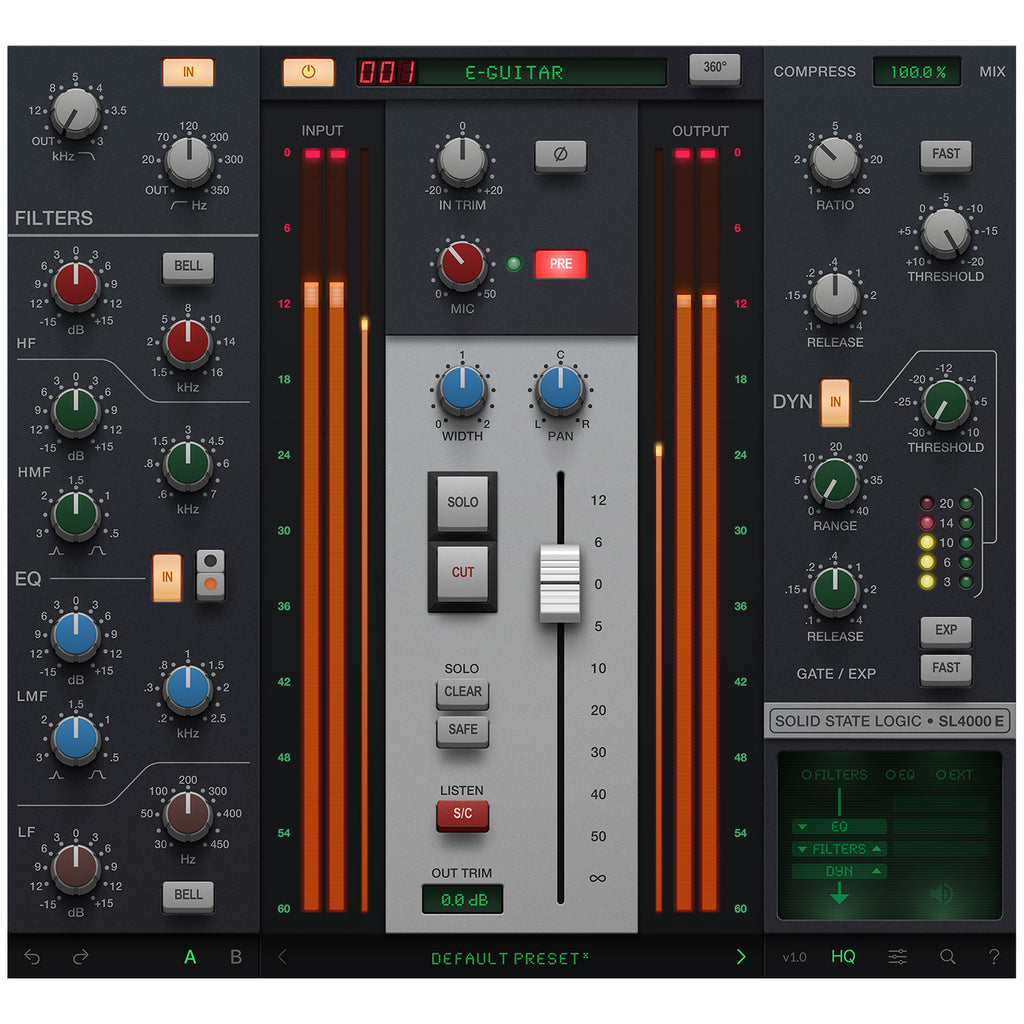Image resolution: width=1024 pixels, height=1024 pixels.
Task: Click the PAN blue knob
Action: [560, 389]
